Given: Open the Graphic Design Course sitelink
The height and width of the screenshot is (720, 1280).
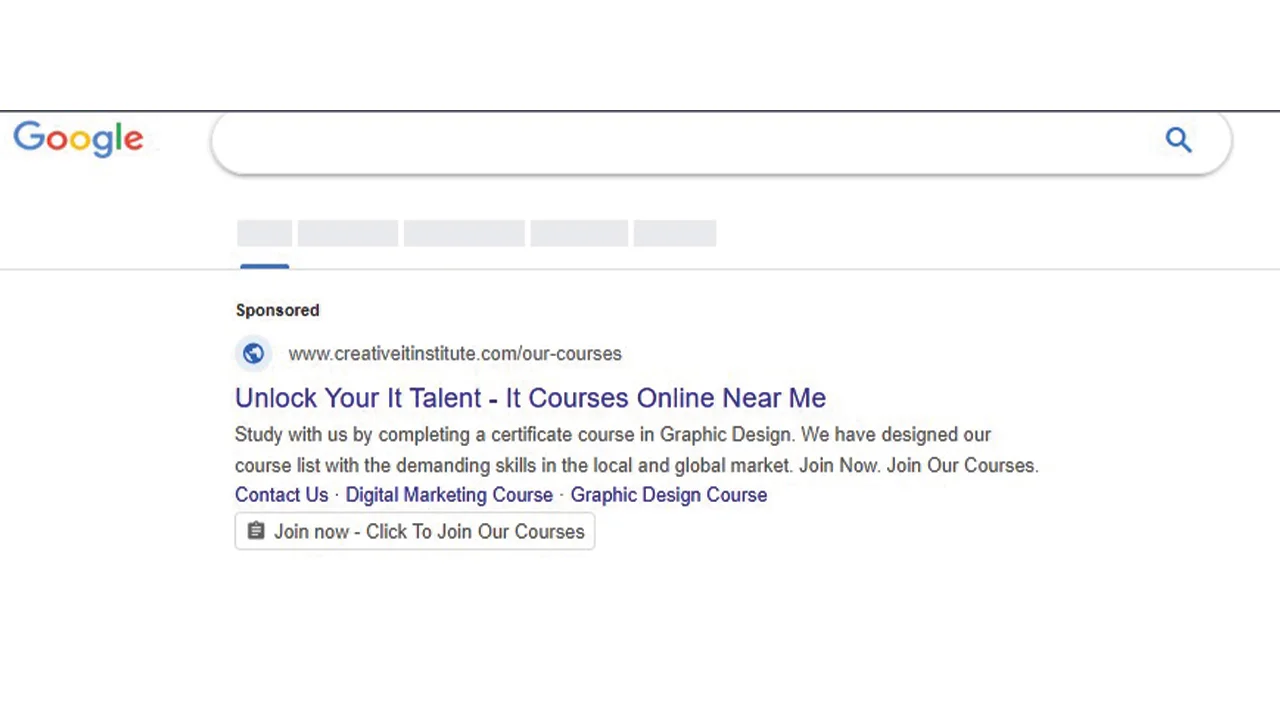Looking at the screenshot, I should pyautogui.click(x=668, y=494).
